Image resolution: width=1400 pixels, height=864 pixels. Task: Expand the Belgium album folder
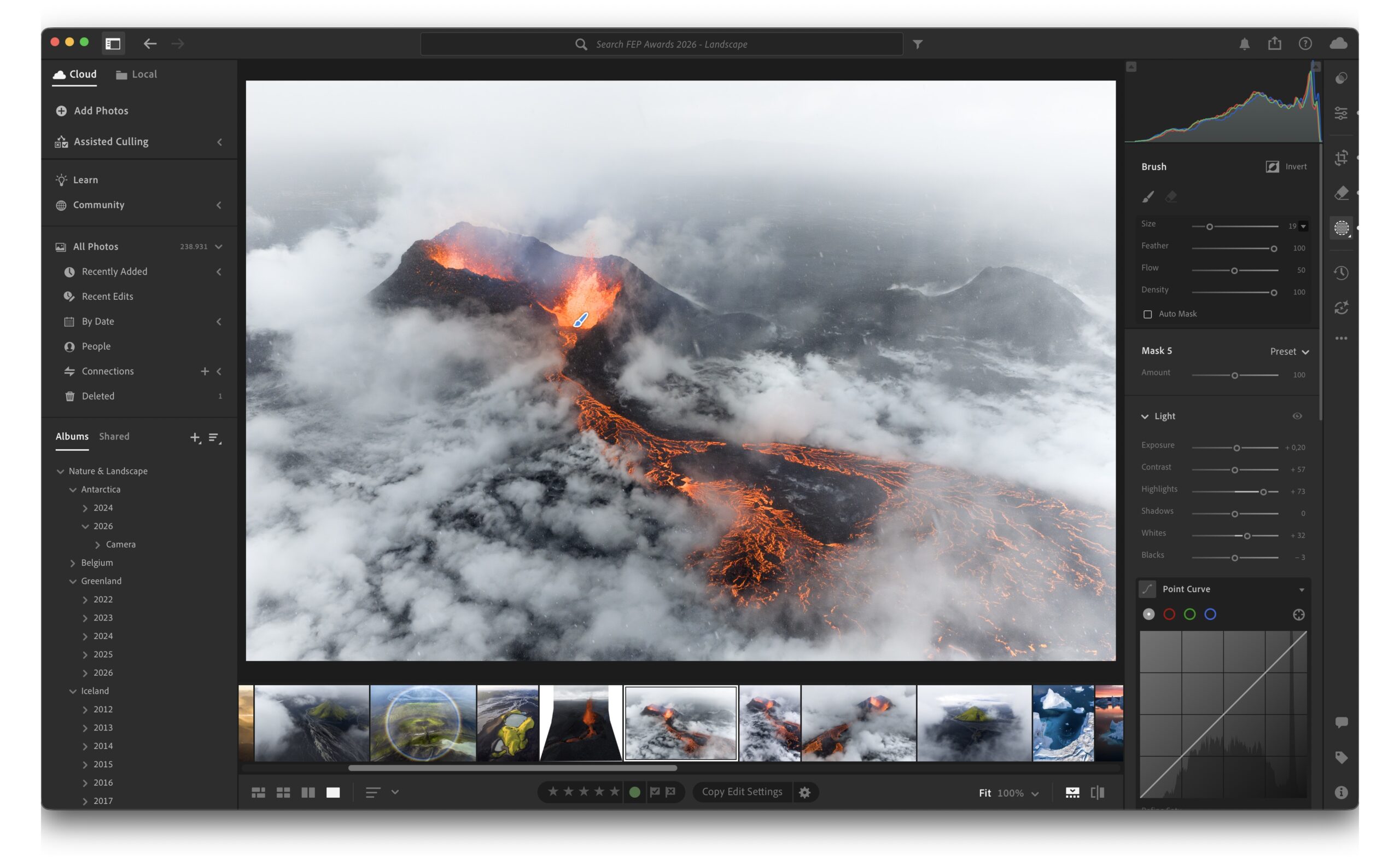[73, 563]
